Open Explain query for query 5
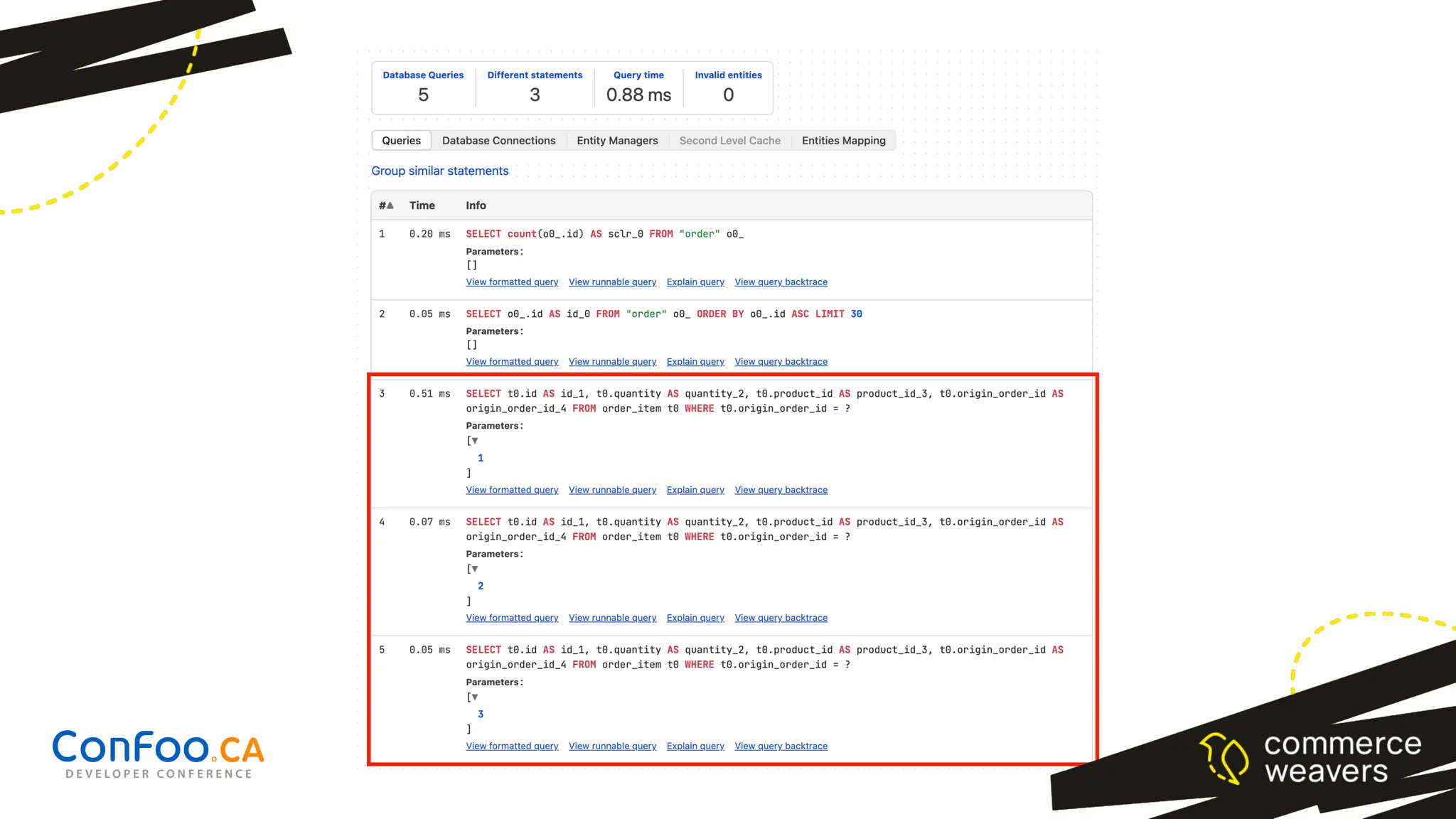The width and height of the screenshot is (1456, 819). 695,746
